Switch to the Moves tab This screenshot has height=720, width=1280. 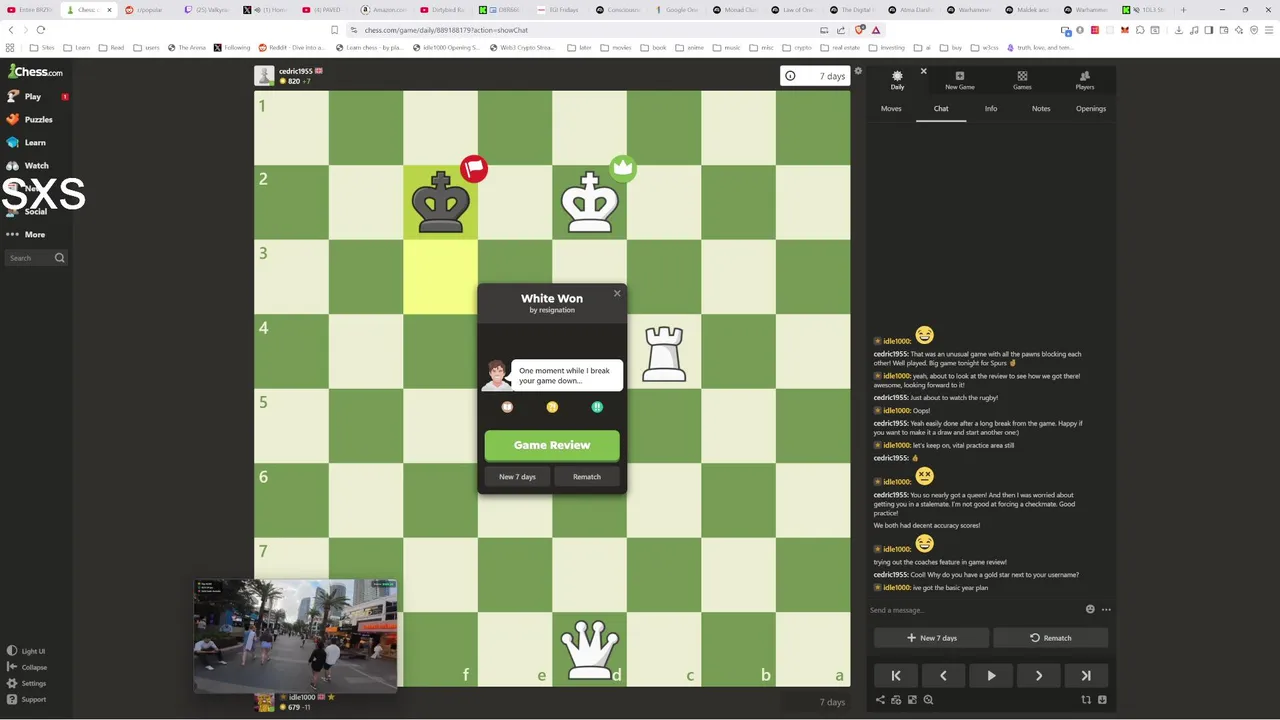point(891,108)
